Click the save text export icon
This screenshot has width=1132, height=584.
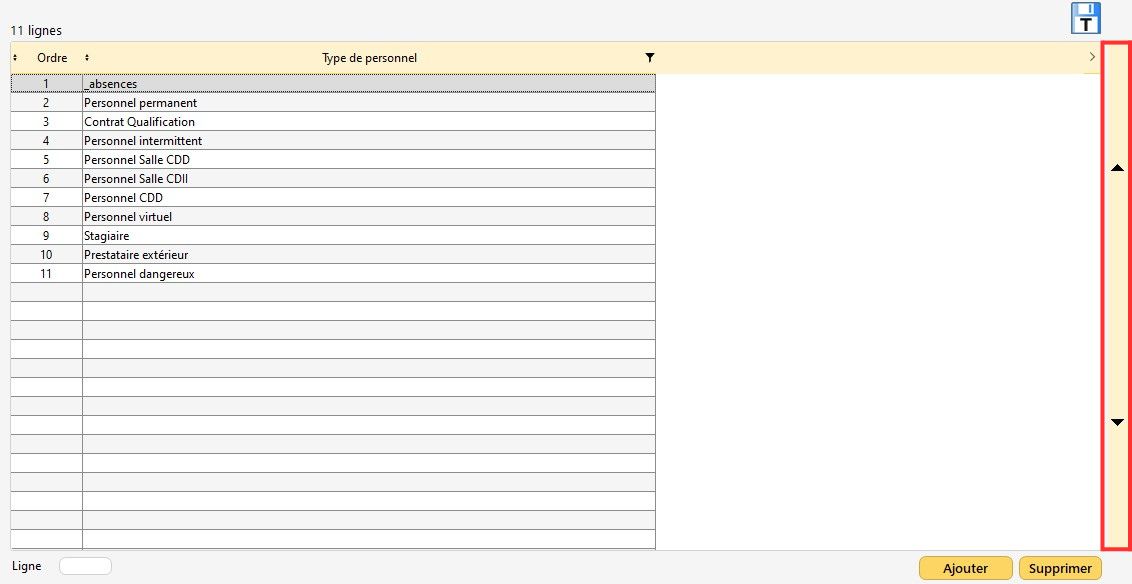[1085, 18]
